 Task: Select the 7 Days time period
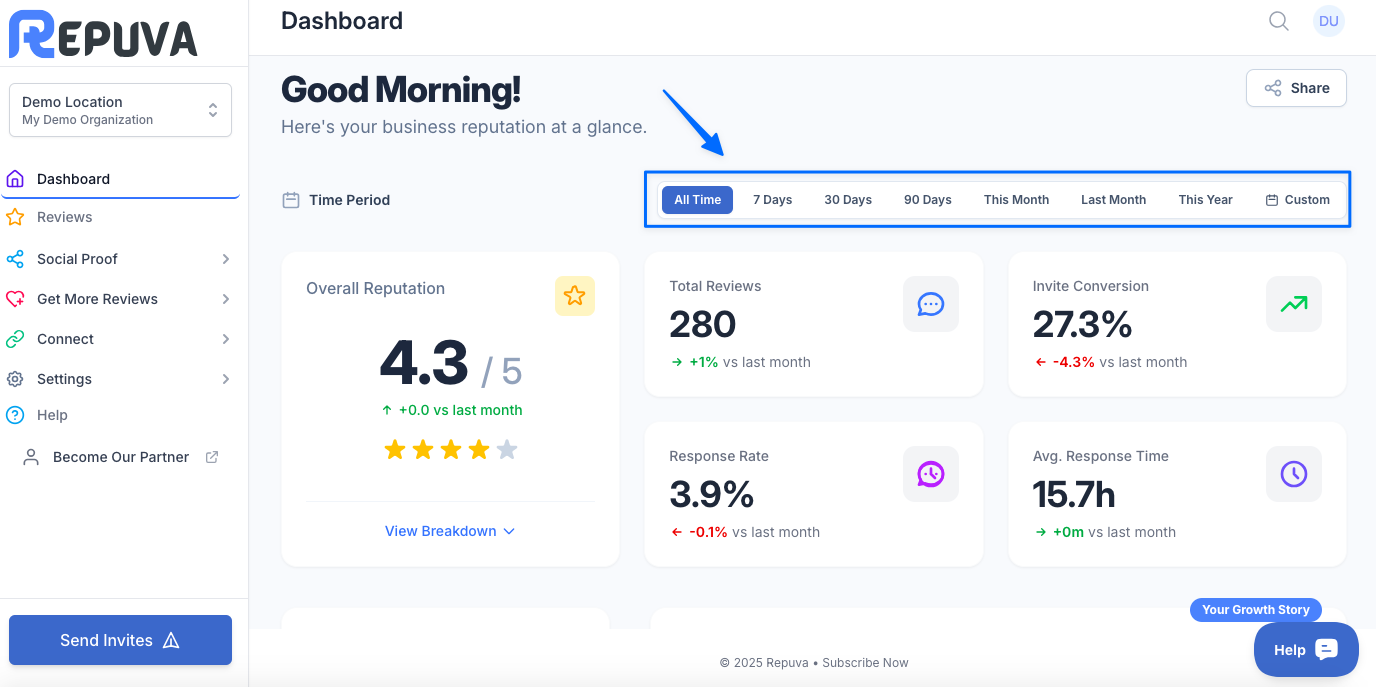pos(772,200)
